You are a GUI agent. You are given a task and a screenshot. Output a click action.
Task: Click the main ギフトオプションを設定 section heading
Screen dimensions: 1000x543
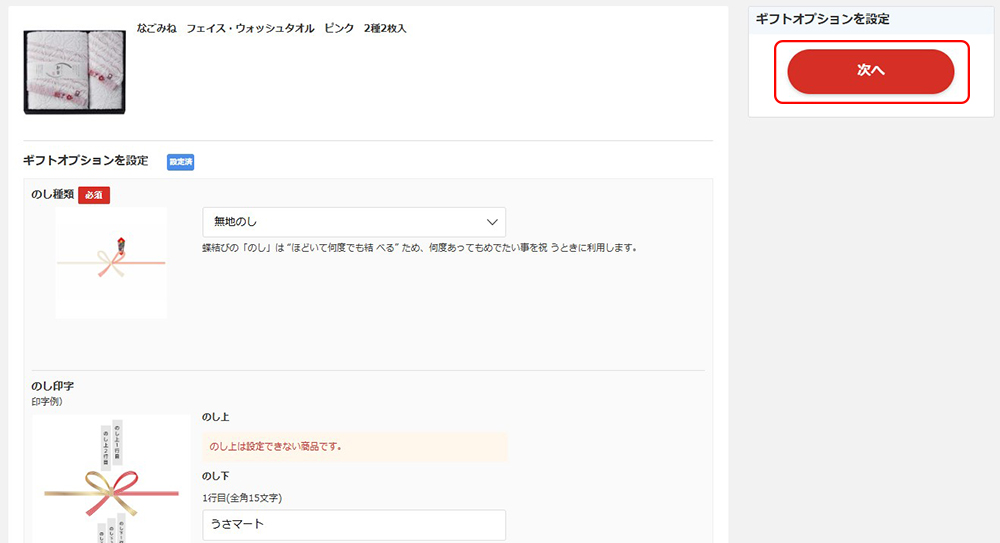(85, 161)
